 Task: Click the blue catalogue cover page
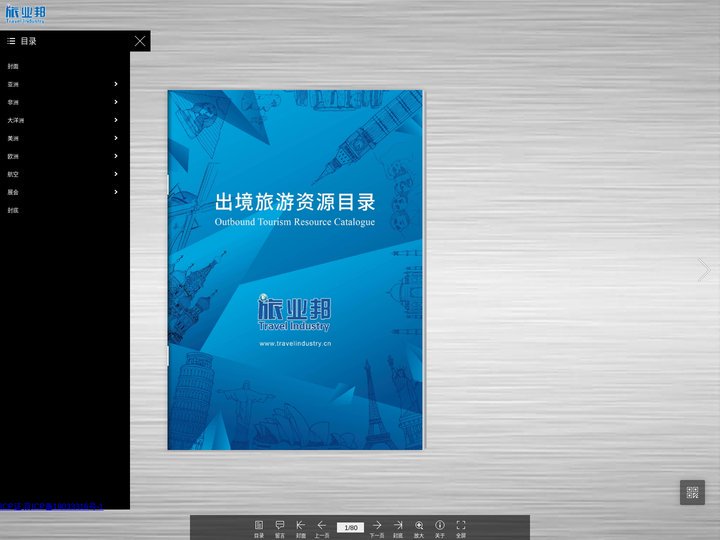(x=295, y=270)
